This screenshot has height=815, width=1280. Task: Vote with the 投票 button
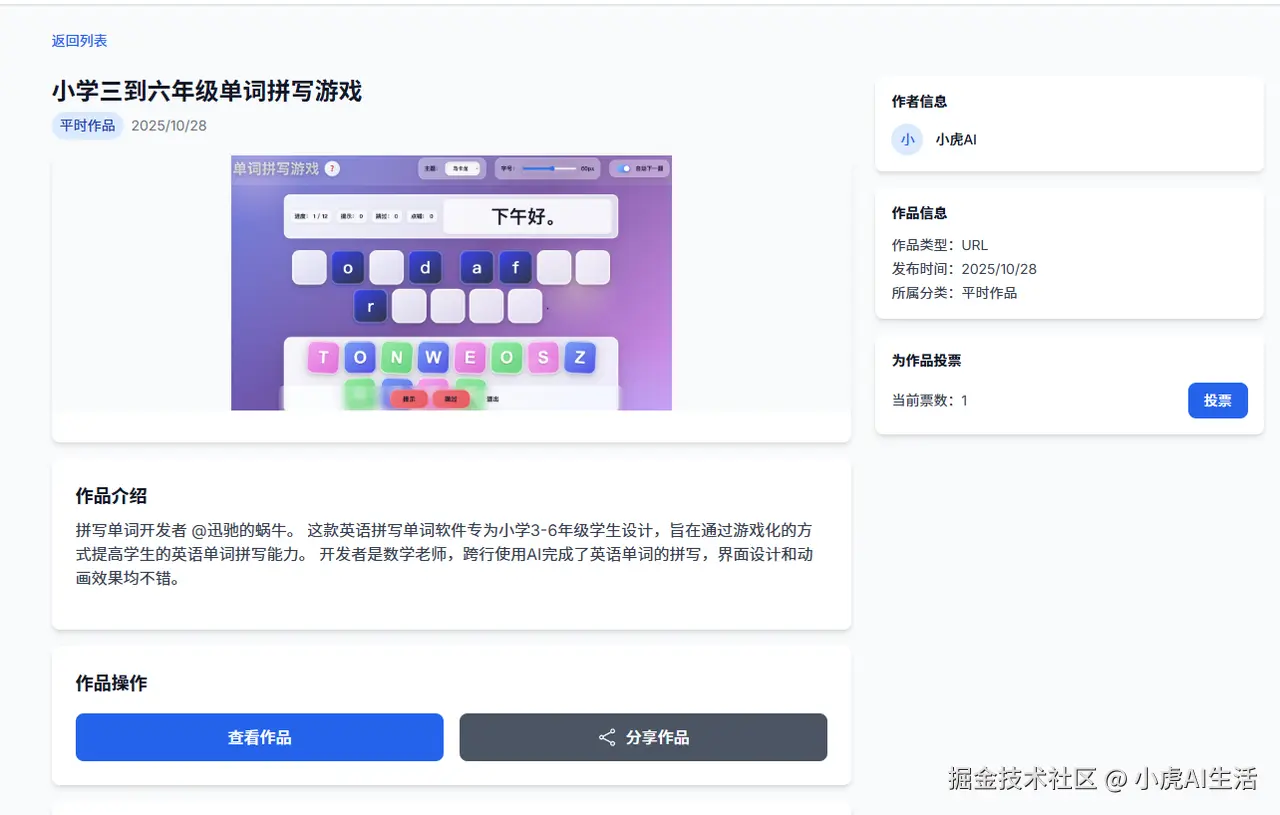pyautogui.click(x=1218, y=400)
